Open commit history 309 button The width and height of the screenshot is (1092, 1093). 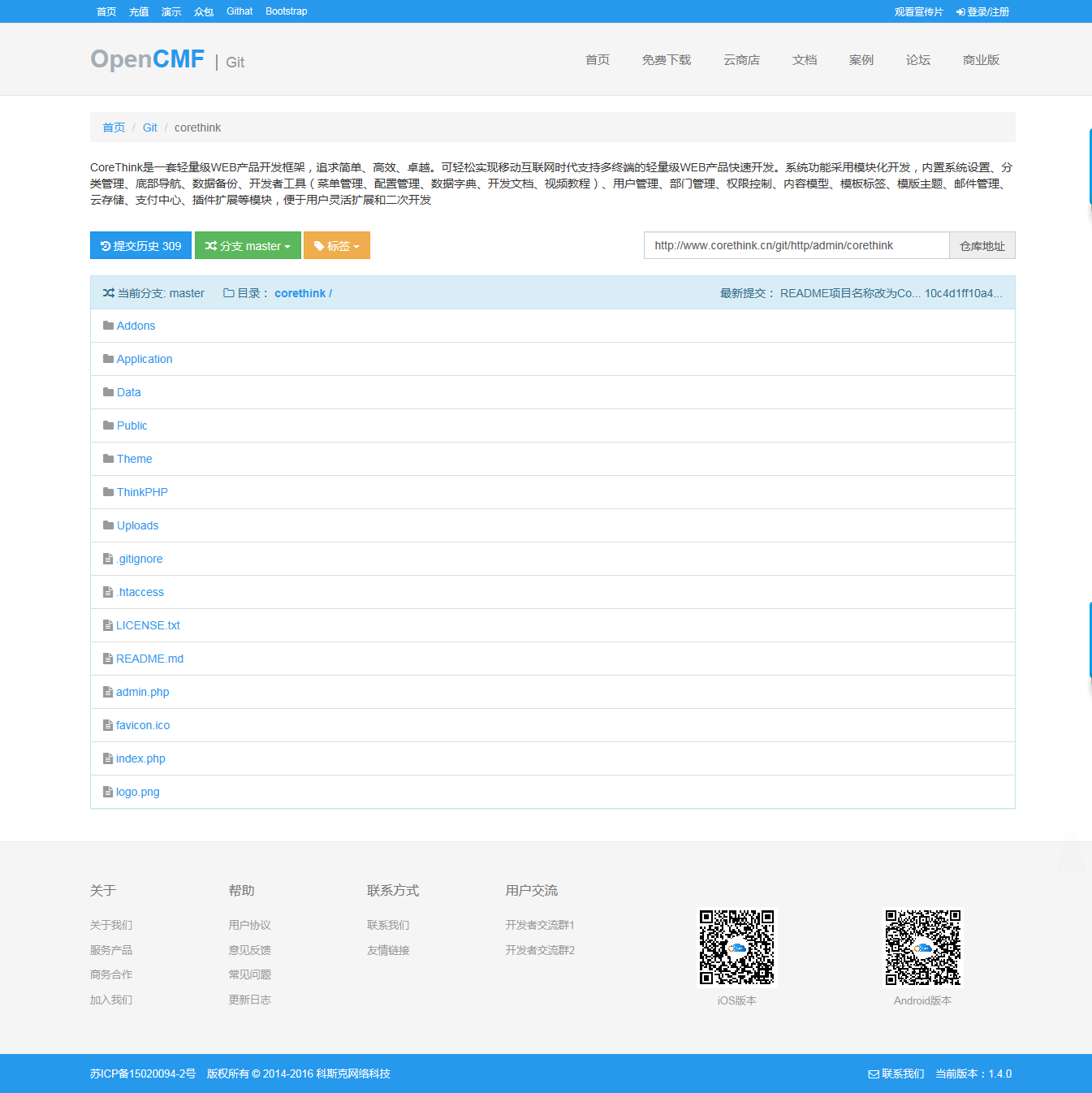pos(140,246)
